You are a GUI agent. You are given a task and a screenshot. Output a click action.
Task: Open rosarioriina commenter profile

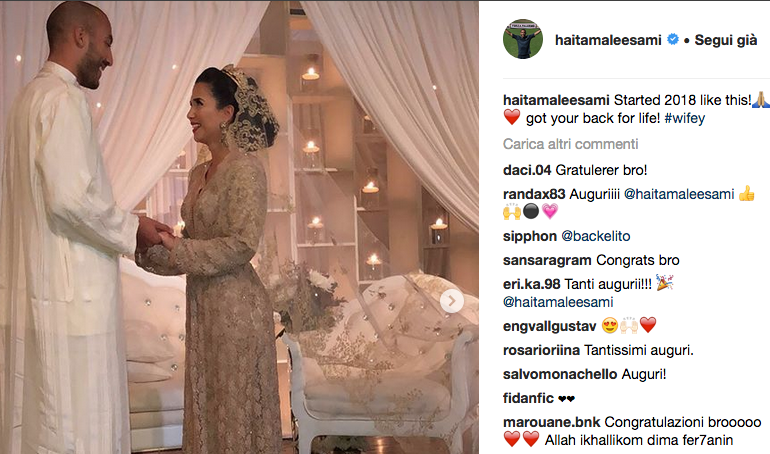[x=541, y=350]
